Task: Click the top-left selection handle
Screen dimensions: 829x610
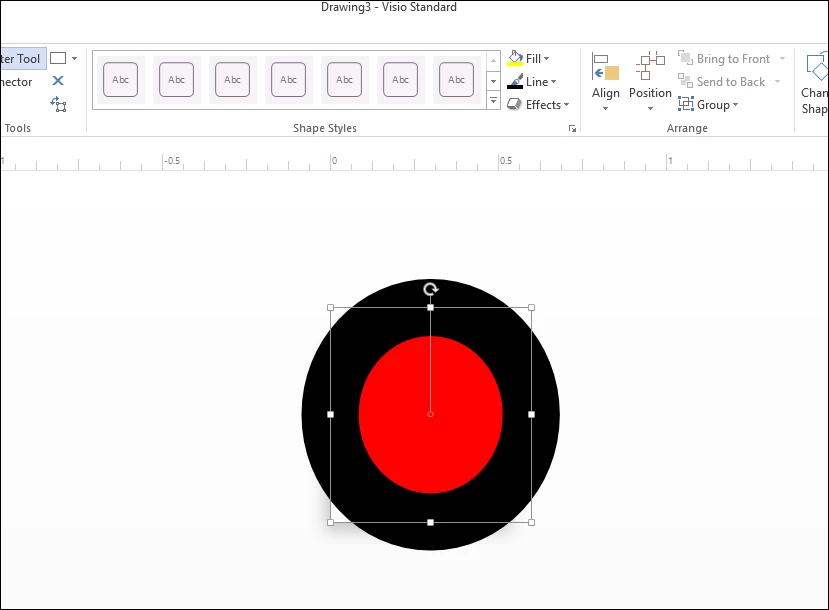Action: [330, 307]
